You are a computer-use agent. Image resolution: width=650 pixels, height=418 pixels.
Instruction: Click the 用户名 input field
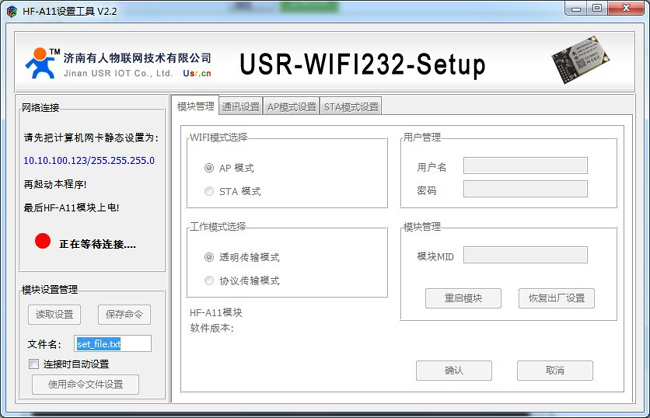pyautogui.click(x=525, y=166)
